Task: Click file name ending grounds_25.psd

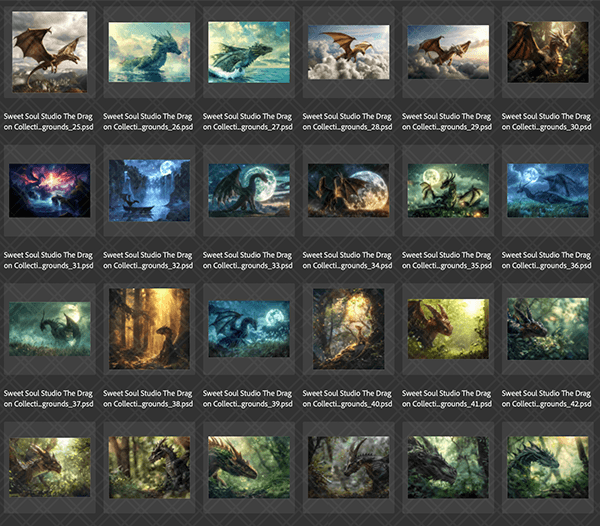Action: pyautogui.click(x=48, y=122)
